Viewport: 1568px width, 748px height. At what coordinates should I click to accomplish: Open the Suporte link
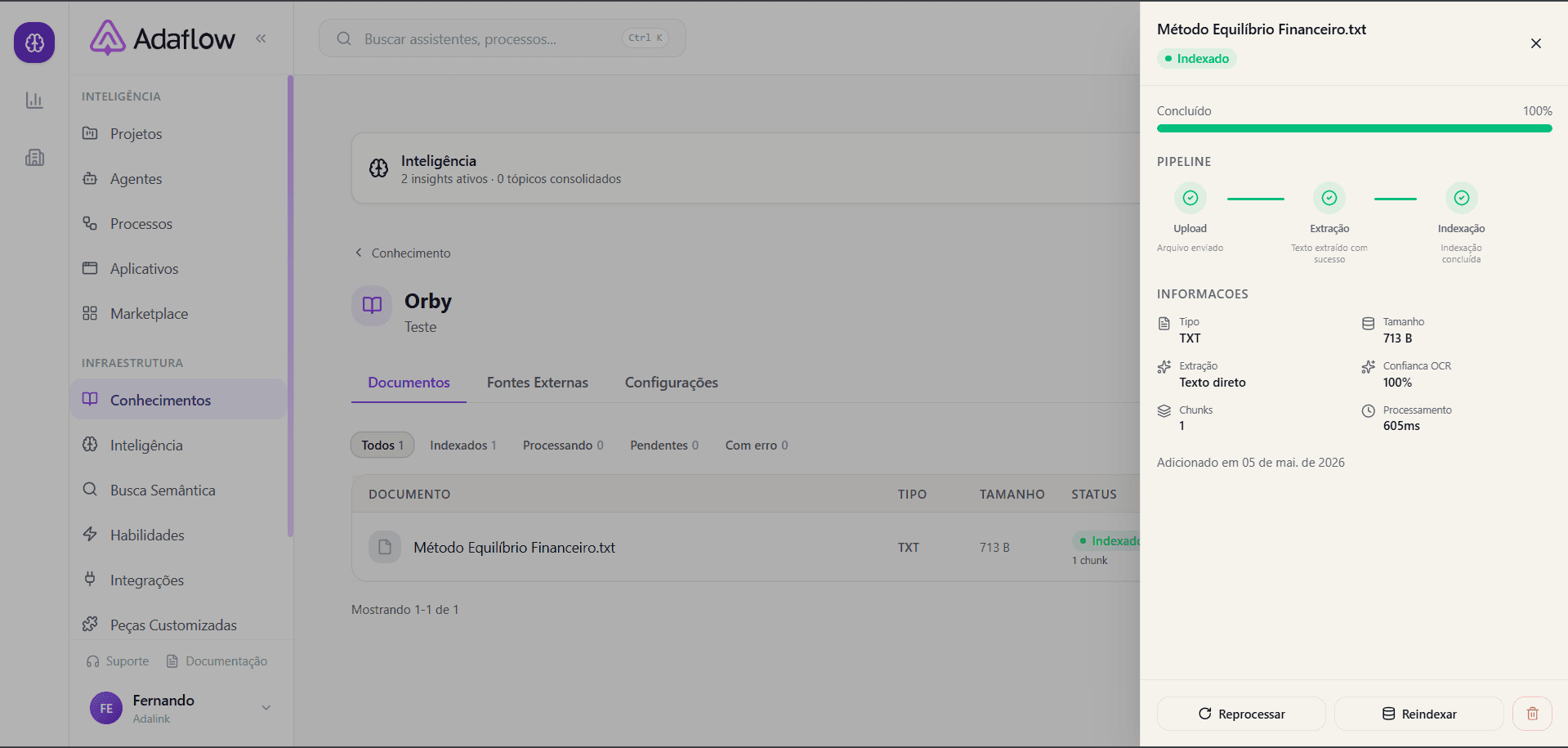(x=118, y=661)
